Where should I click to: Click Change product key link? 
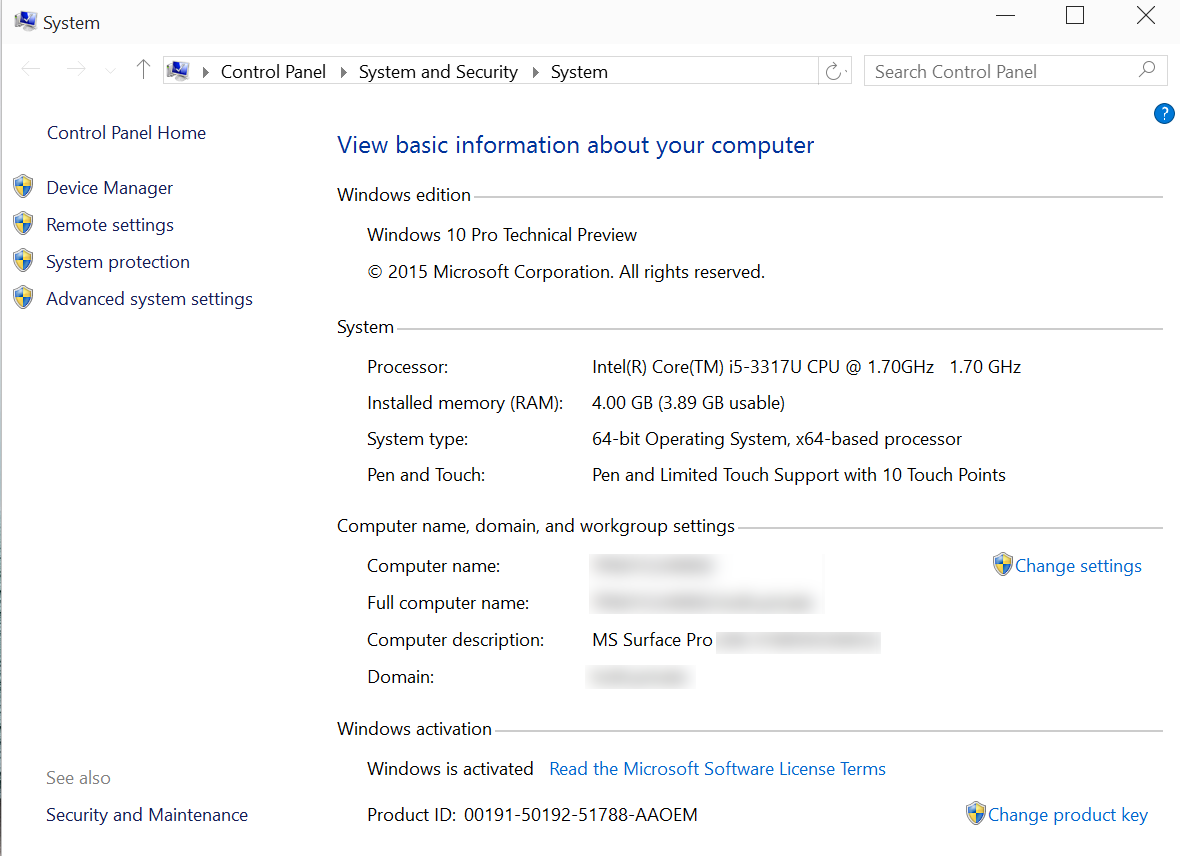point(1068,815)
